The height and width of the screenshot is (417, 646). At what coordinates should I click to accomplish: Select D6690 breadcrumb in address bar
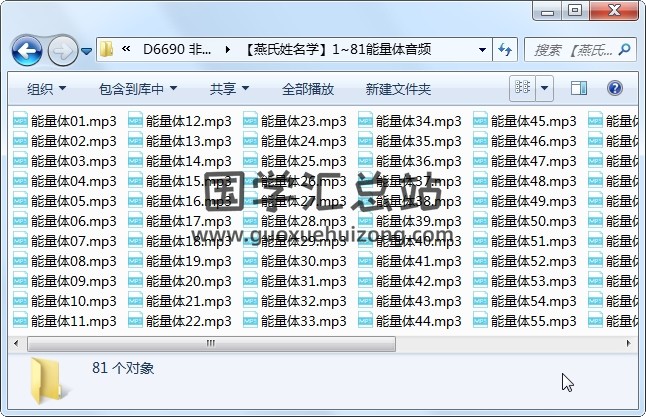coord(177,49)
